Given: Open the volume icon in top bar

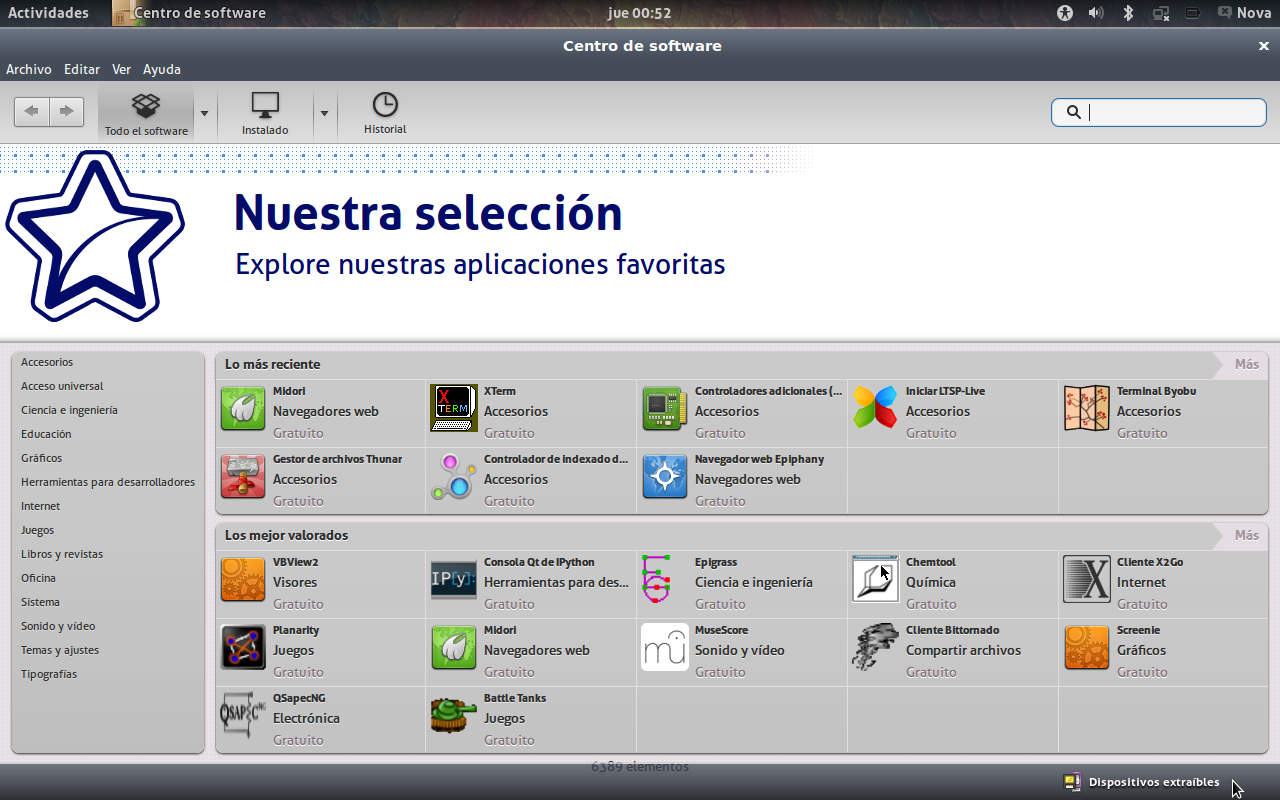Looking at the screenshot, I should (1096, 13).
